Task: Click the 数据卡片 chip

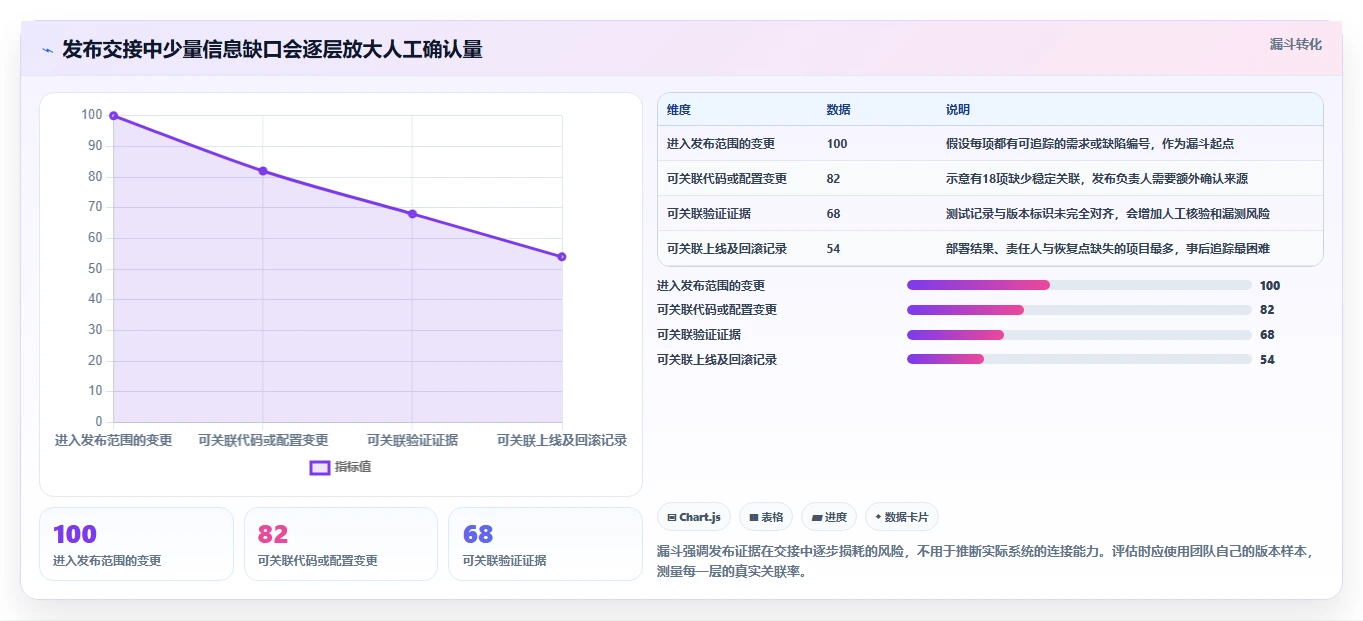Action: tap(902, 517)
